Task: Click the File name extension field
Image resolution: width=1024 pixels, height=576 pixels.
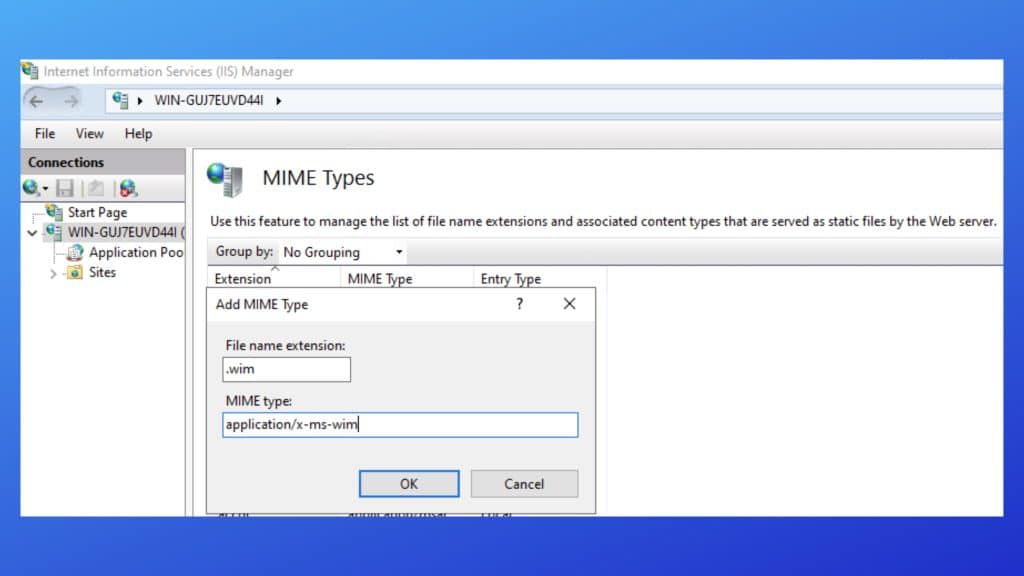Action: coord(287,370)
